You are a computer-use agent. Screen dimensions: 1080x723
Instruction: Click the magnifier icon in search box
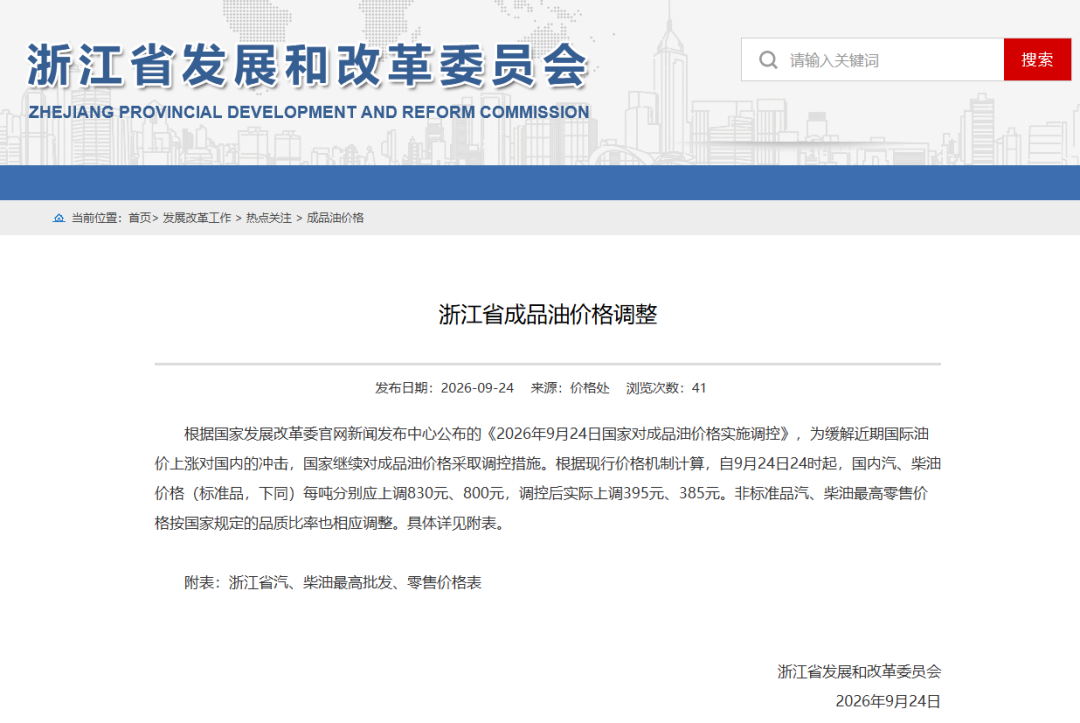click(768, 60)
